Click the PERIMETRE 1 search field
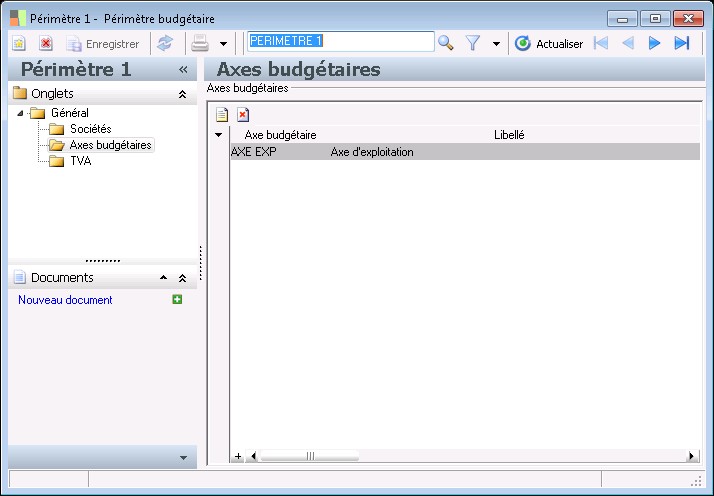The width and height of the screenshot is (714, 496). point(341,41)
